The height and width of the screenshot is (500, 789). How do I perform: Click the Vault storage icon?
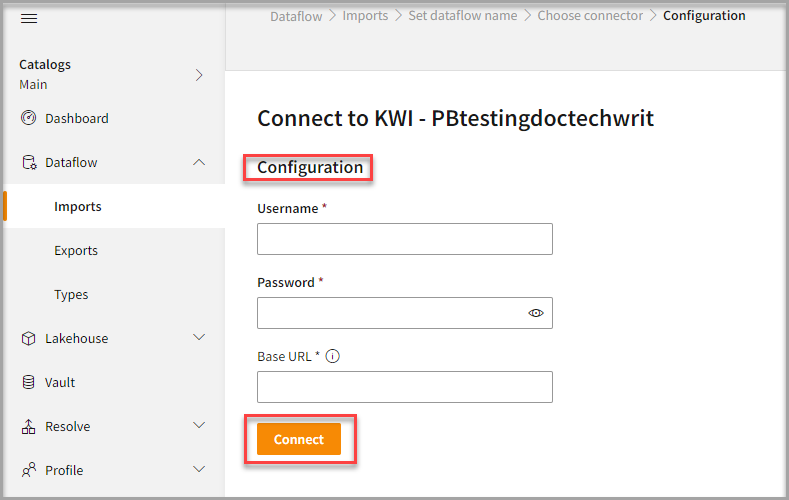[28, 383]
